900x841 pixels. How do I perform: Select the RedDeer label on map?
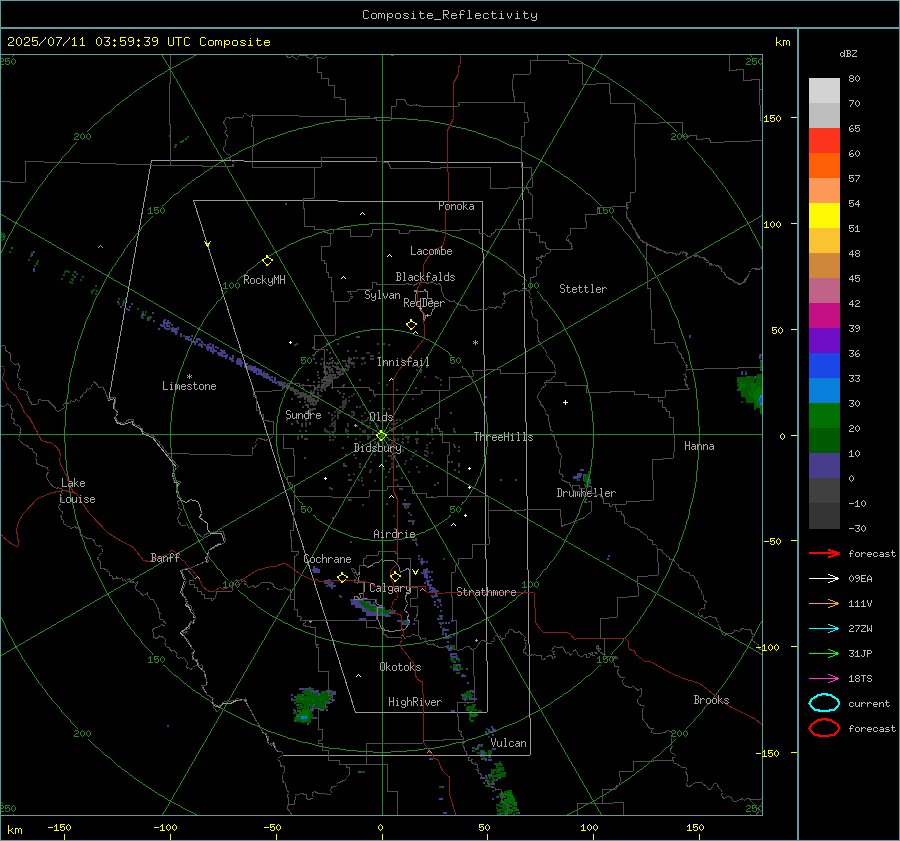(x=424, y=303)
